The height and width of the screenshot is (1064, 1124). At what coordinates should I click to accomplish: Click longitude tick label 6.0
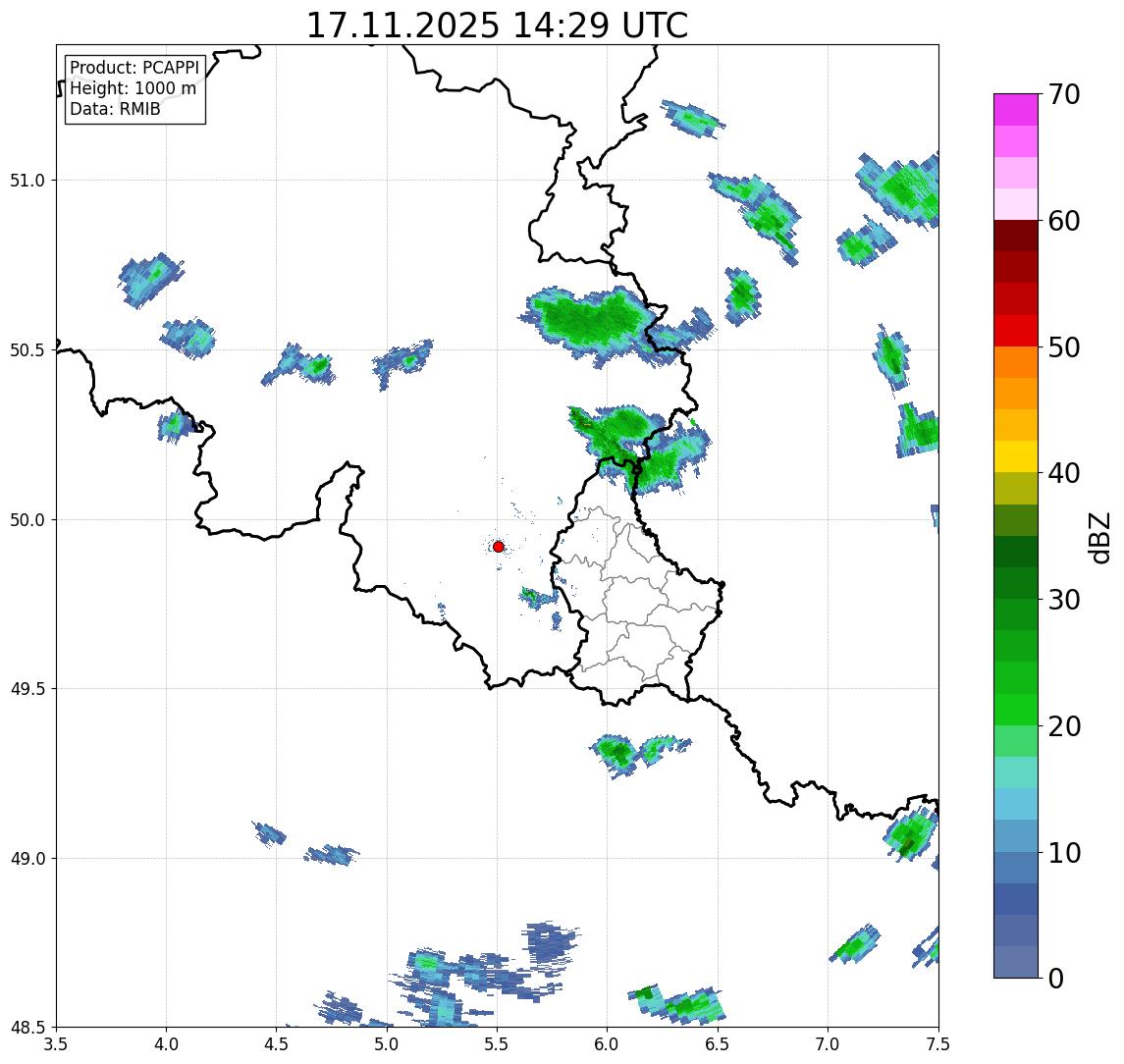608,1044
